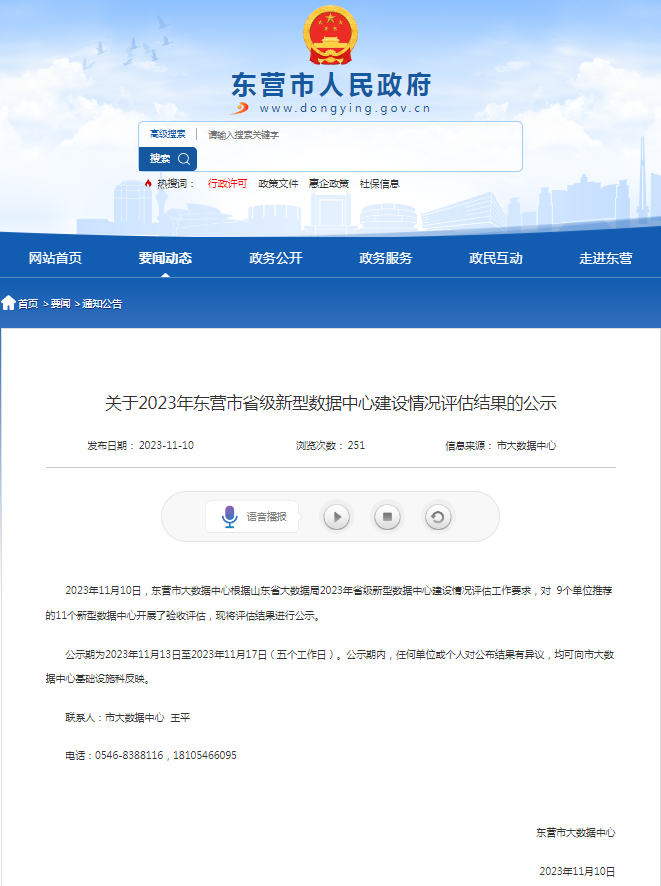Click the signature 东营市大数据中心

(576, 832)
